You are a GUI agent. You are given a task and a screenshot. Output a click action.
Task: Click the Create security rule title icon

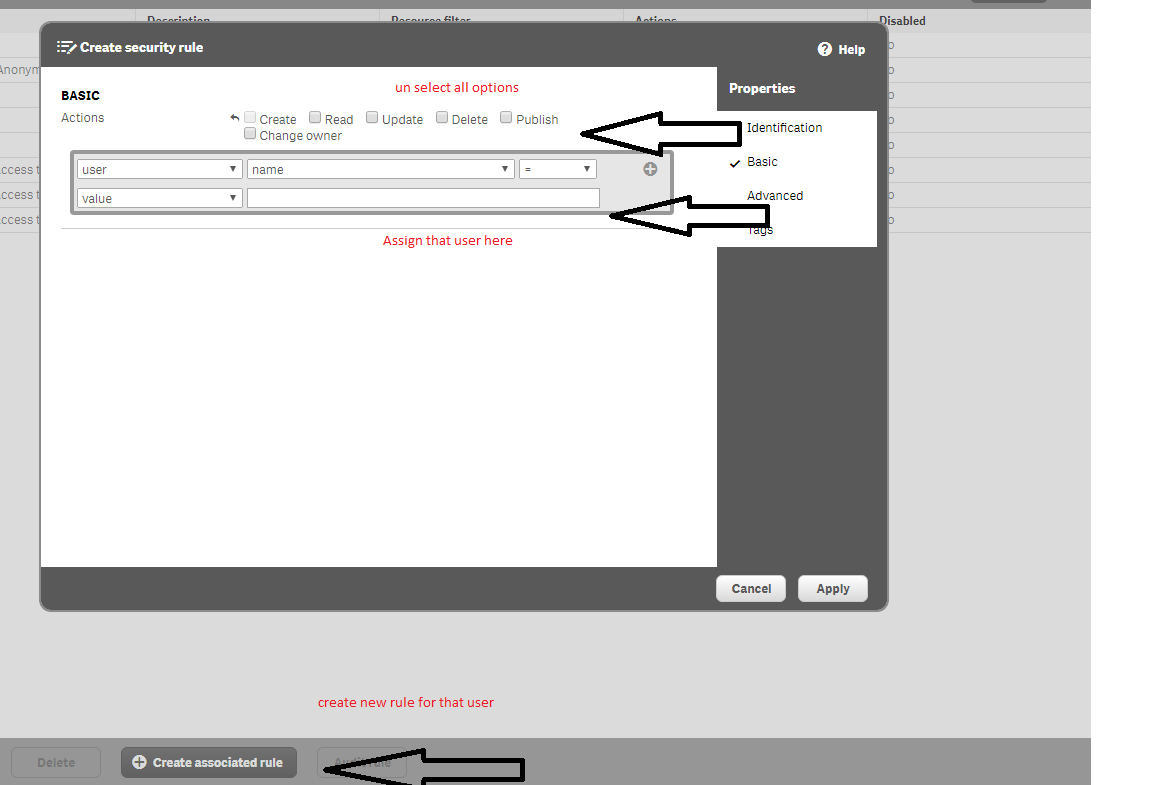[x=66, y=47]
